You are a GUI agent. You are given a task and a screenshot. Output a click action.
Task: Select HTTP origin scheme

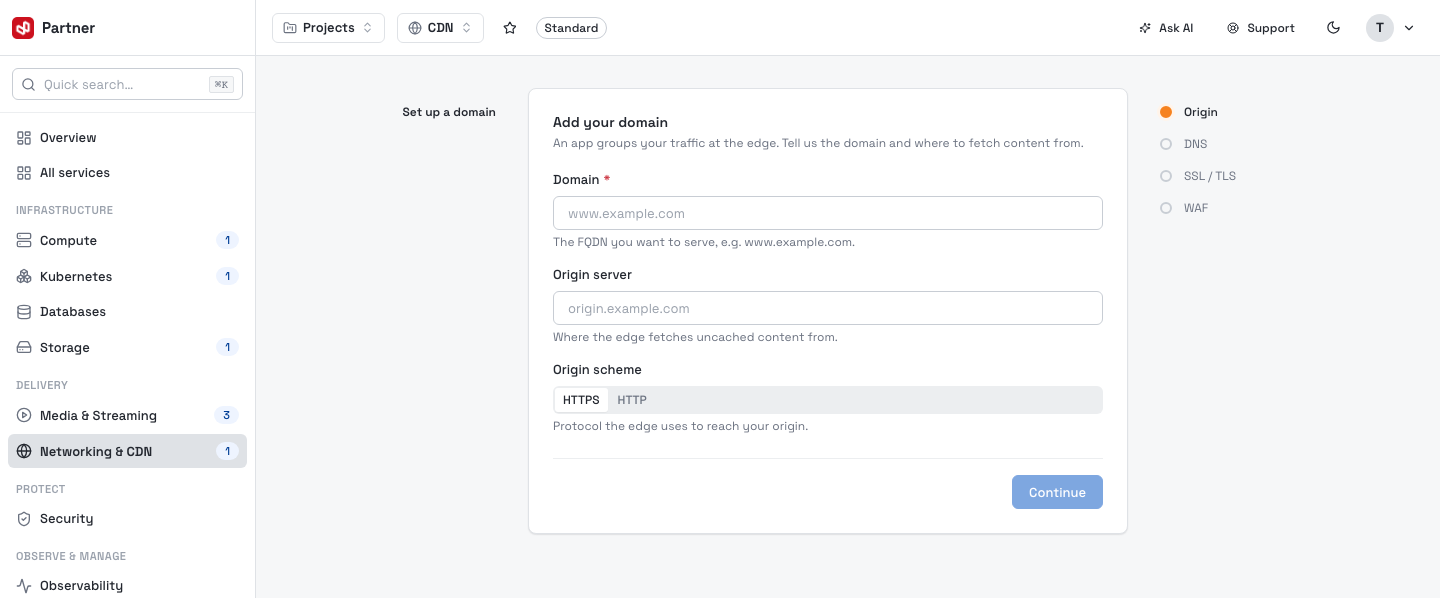coord(632,400)
